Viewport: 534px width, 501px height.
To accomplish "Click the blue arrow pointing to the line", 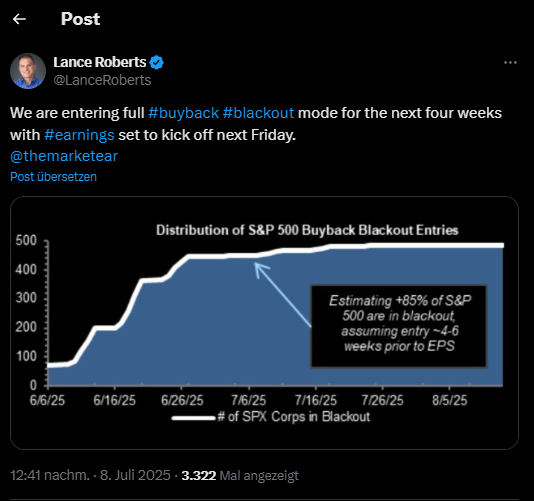I will 283,295.
